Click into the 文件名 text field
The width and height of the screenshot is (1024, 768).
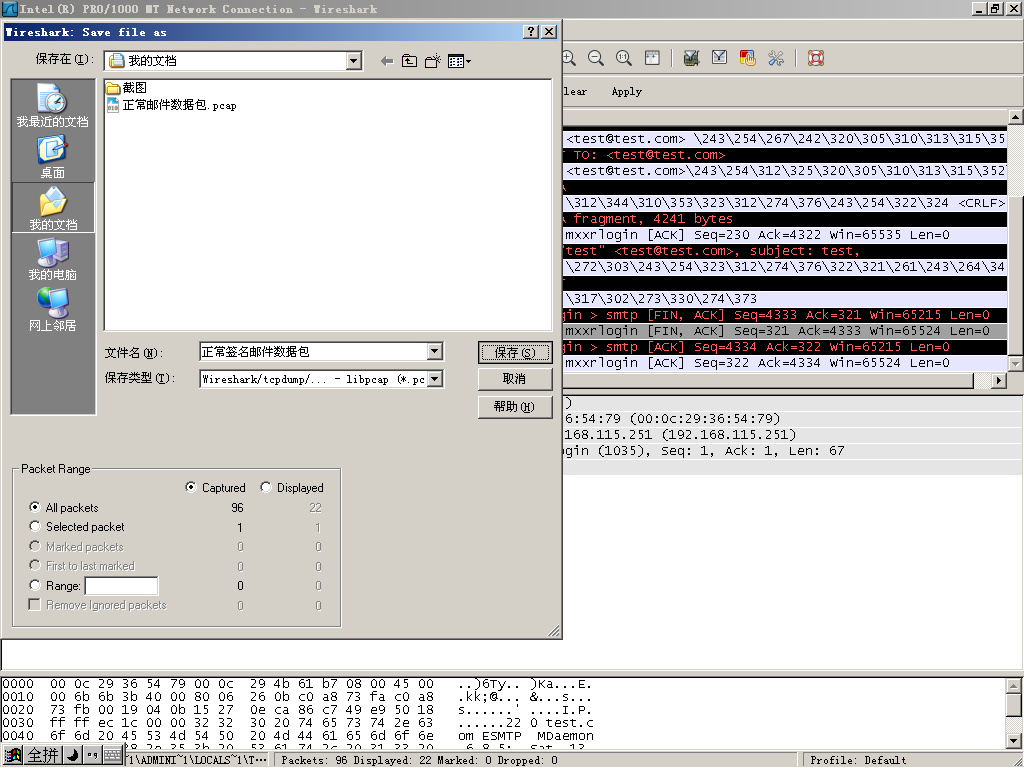(313, 351)
